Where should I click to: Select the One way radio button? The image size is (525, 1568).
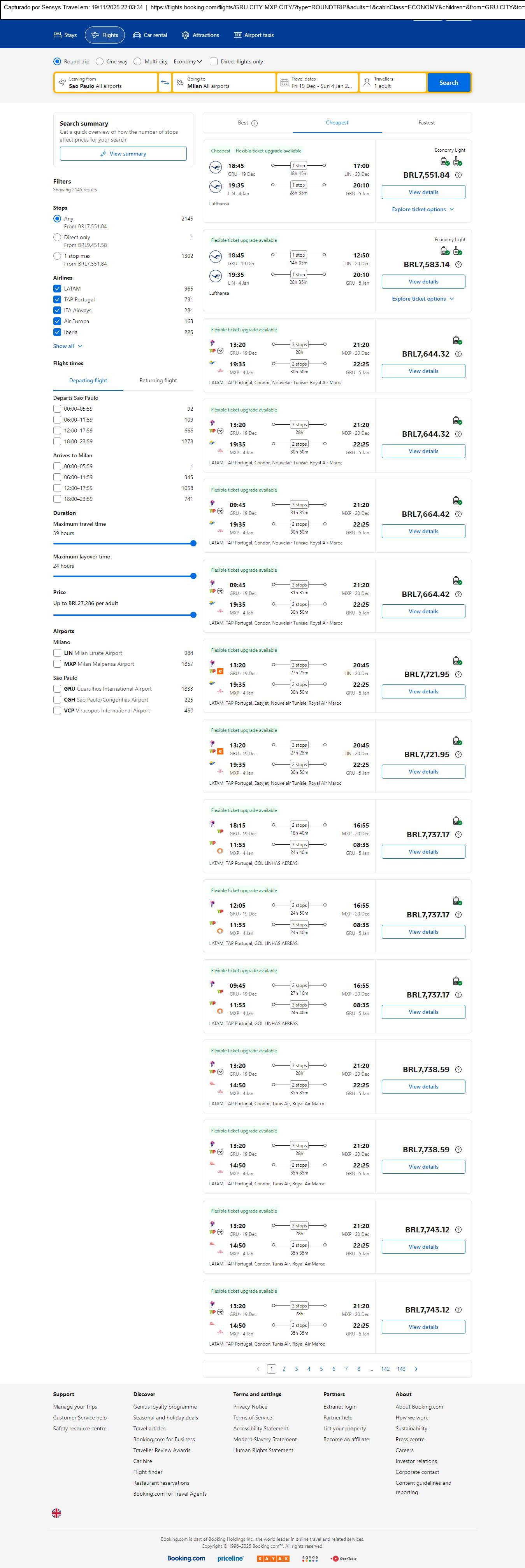click(x=100, y=61)
